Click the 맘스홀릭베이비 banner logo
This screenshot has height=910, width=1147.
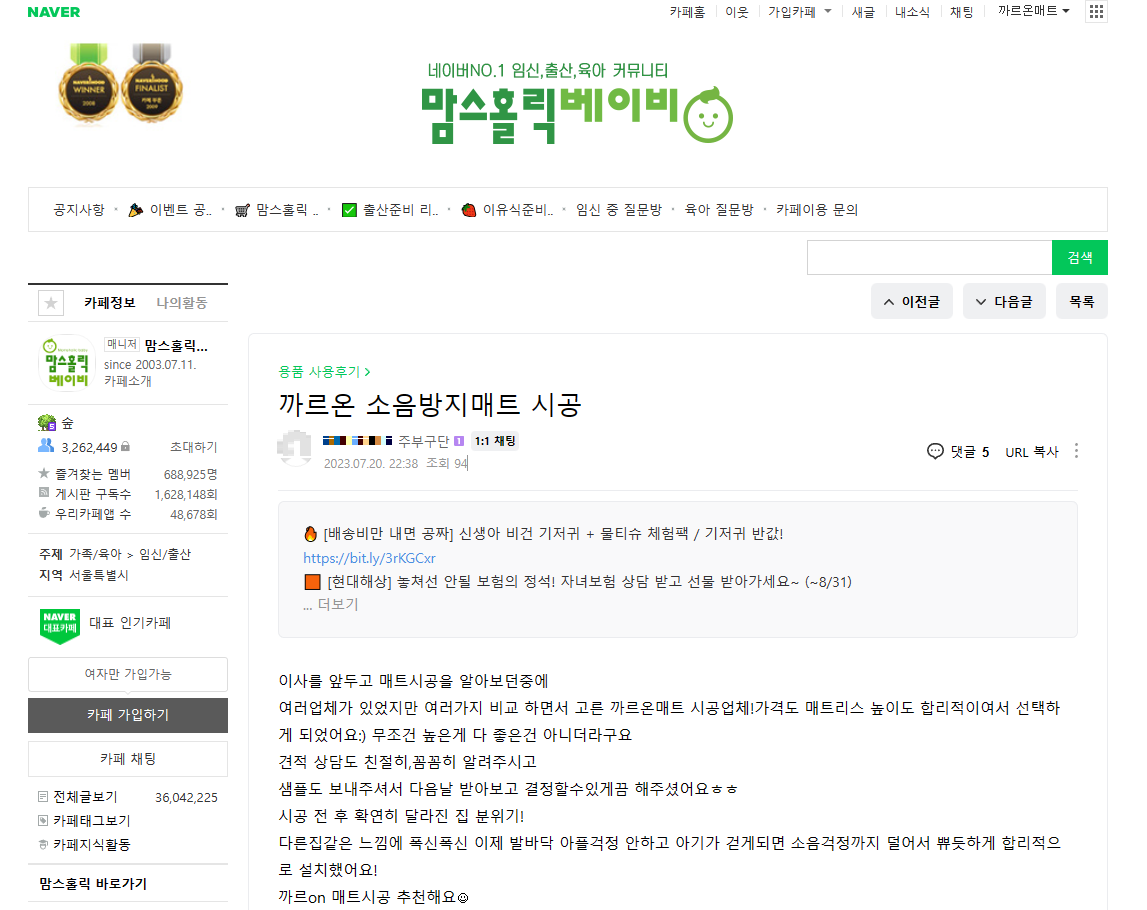pyautogui.click(x=577, y=115)
